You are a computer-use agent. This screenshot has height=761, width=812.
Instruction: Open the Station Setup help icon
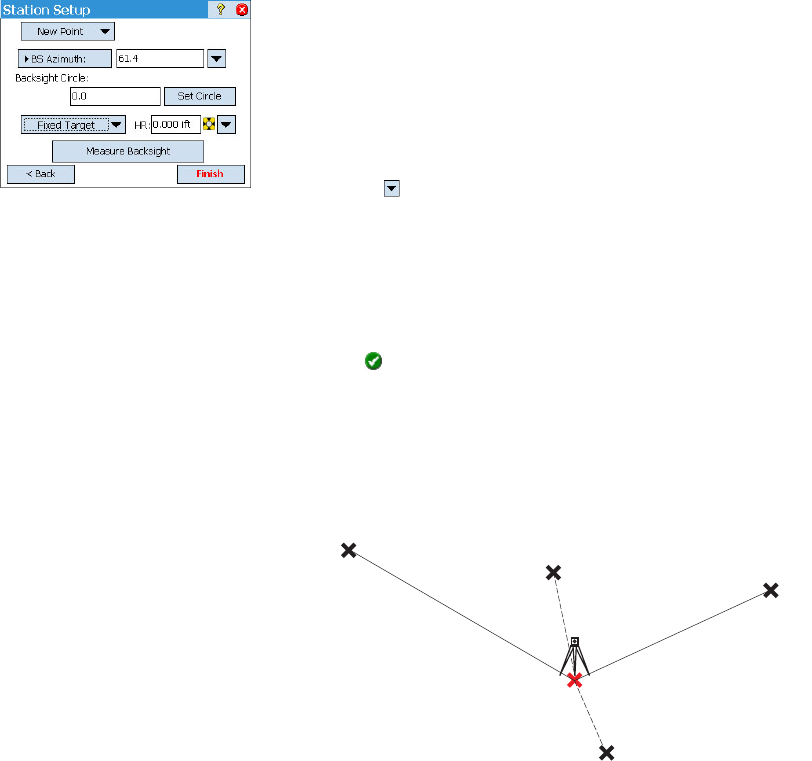tap(221, 9)
